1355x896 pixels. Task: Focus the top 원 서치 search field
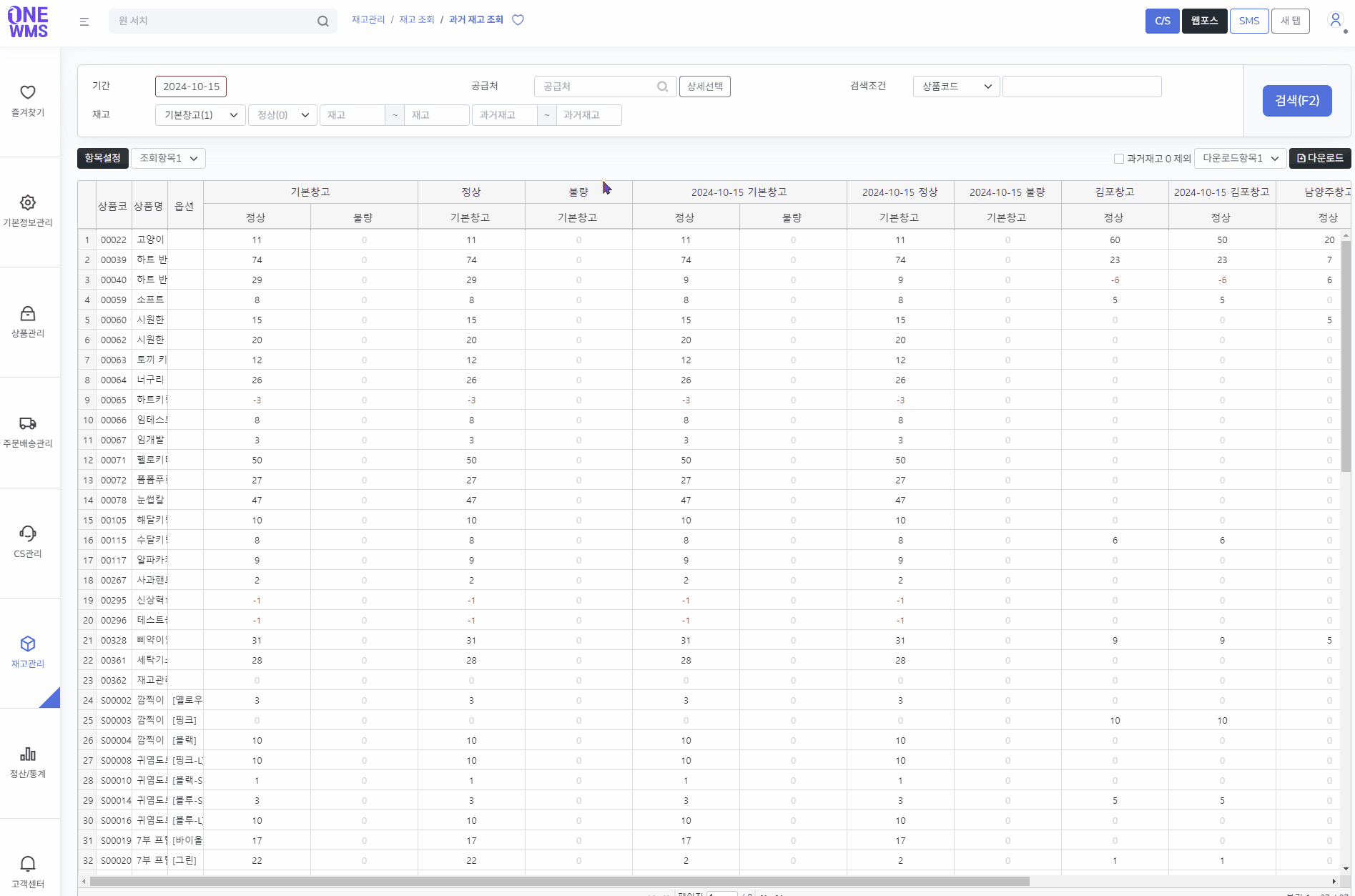pos(215,21)
